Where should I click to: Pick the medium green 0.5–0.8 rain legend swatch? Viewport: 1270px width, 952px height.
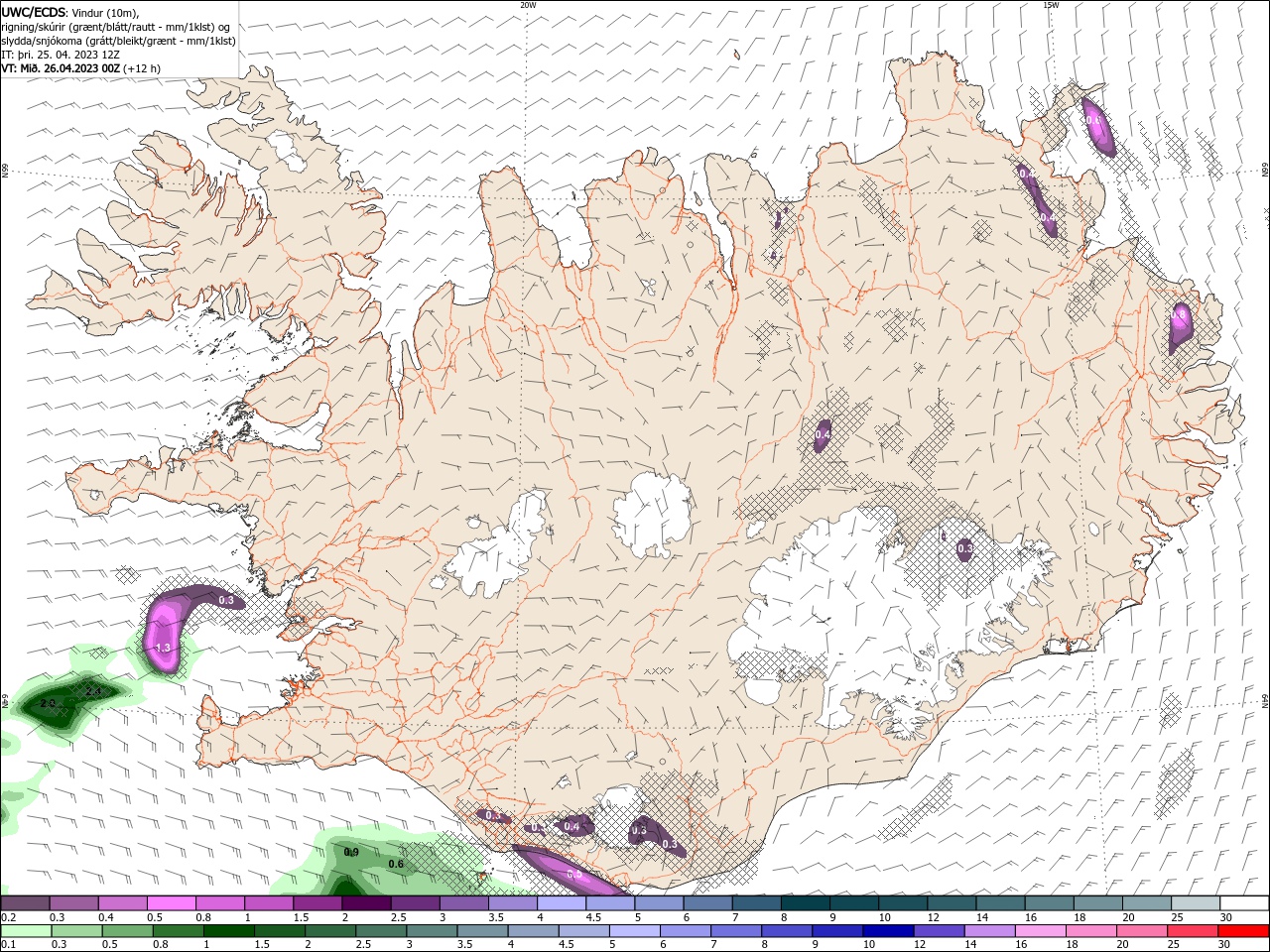point(128,931)
